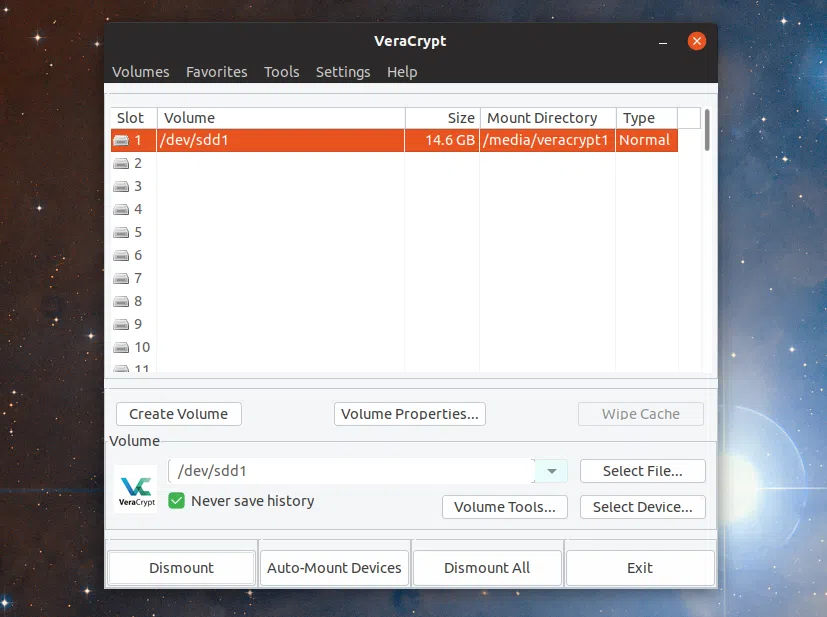Open the Volumes menu
Screen dimensions: 827x617
tap(140, 72)
